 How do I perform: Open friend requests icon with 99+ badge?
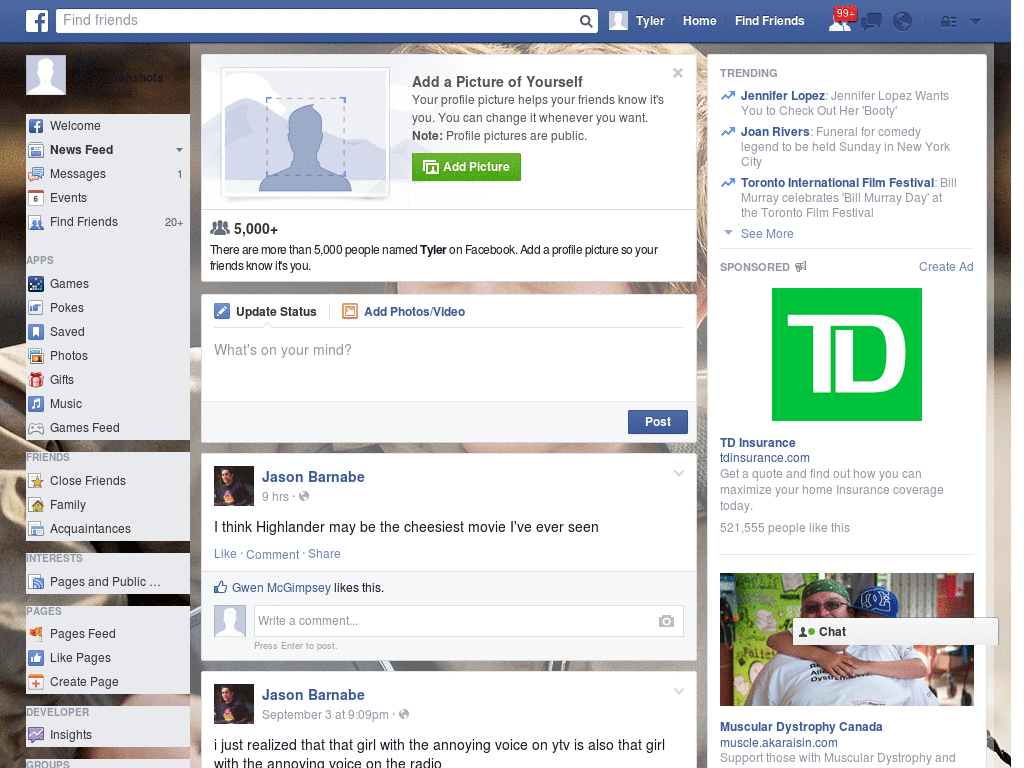841,20
